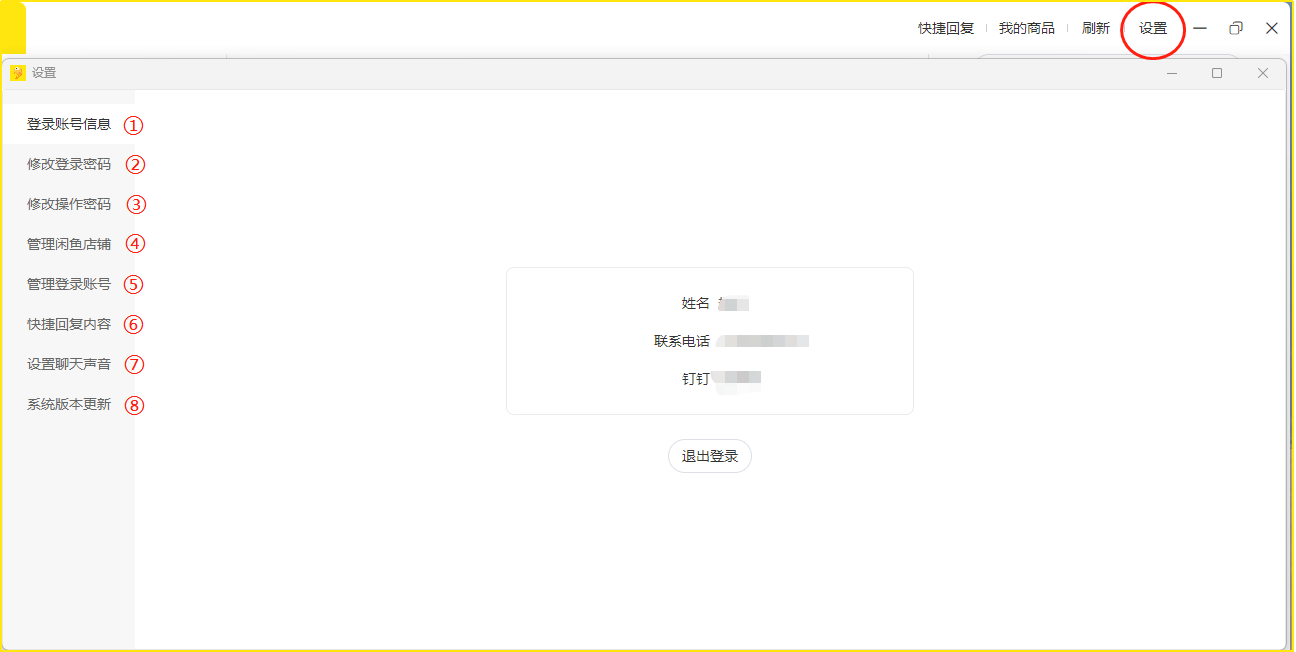Minimize the main application window
This screenshot has height=652, width=1296.
1200,28
